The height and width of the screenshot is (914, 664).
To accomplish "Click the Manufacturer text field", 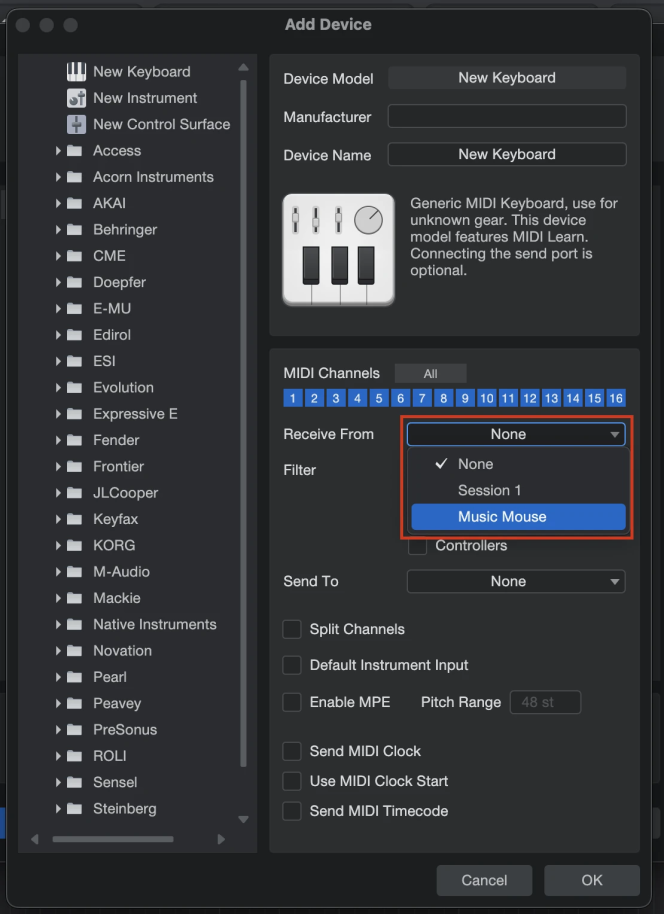I will [x=506, y=117].
